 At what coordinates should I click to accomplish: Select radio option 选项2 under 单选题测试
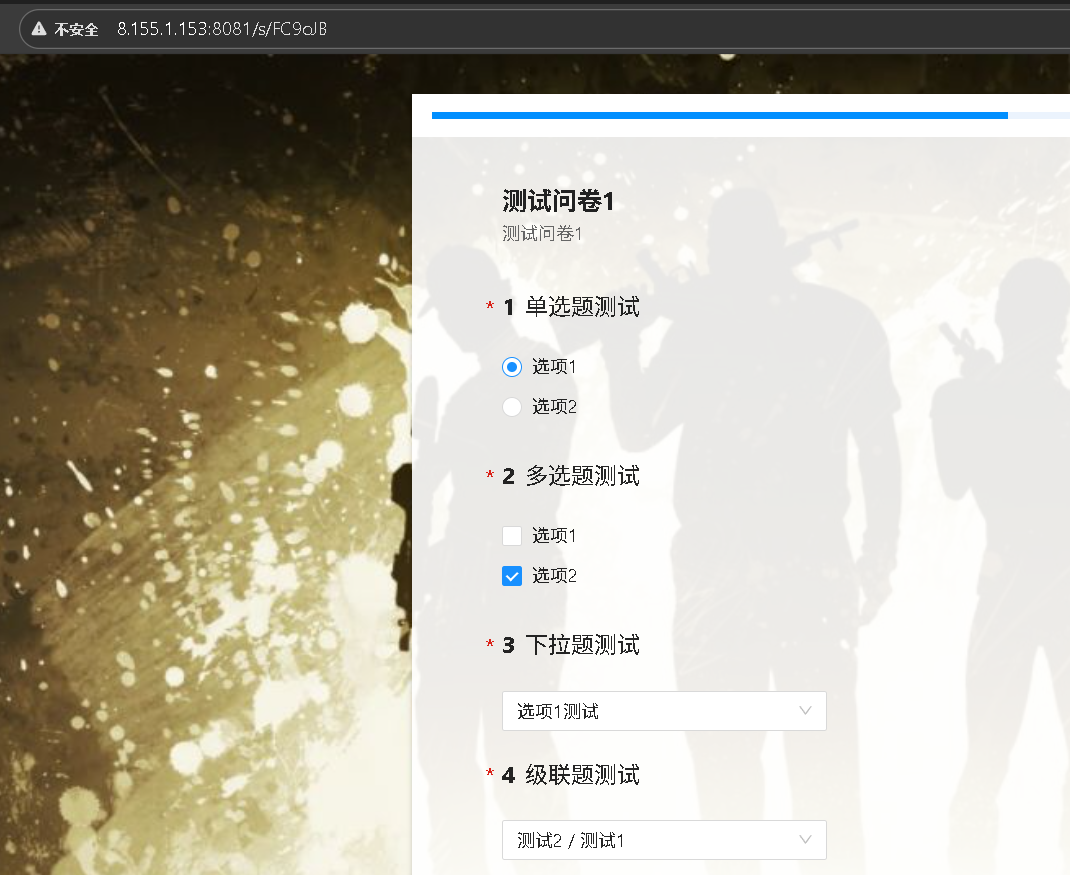point(512,407)
